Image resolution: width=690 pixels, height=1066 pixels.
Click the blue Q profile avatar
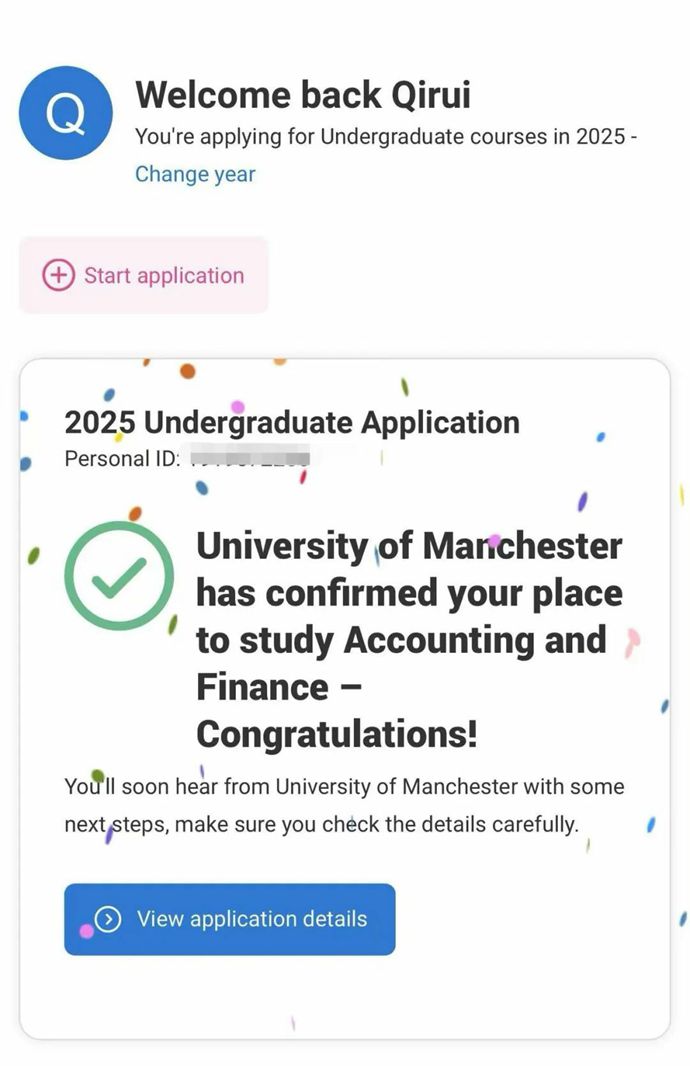click(x=66, y=112)
